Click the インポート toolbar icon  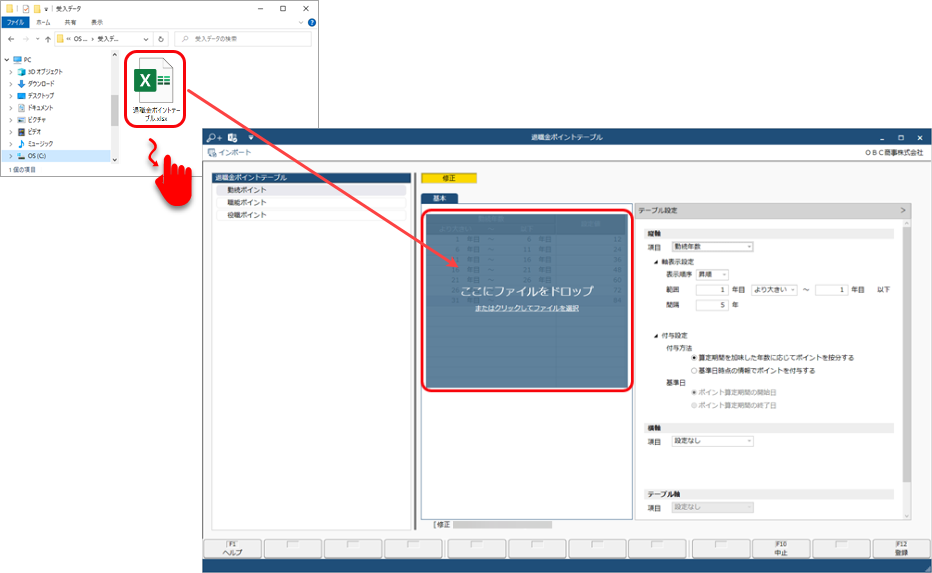tap(229, 153)
